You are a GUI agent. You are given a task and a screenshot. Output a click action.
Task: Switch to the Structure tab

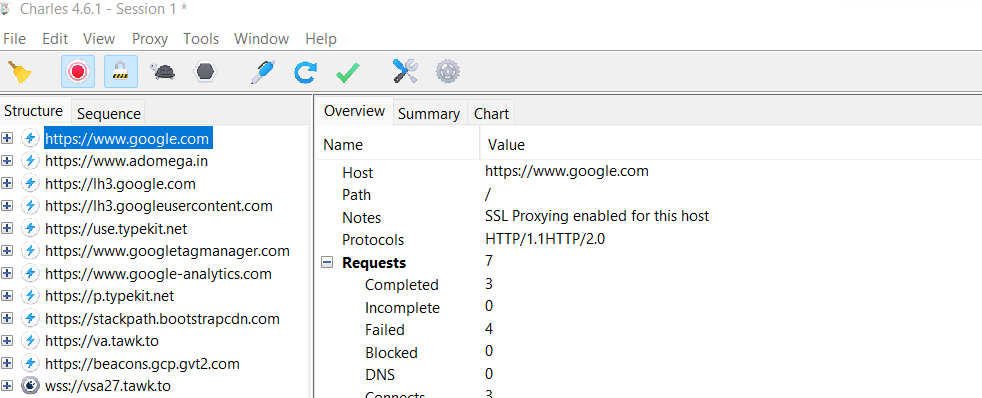[x=34, y=111]
